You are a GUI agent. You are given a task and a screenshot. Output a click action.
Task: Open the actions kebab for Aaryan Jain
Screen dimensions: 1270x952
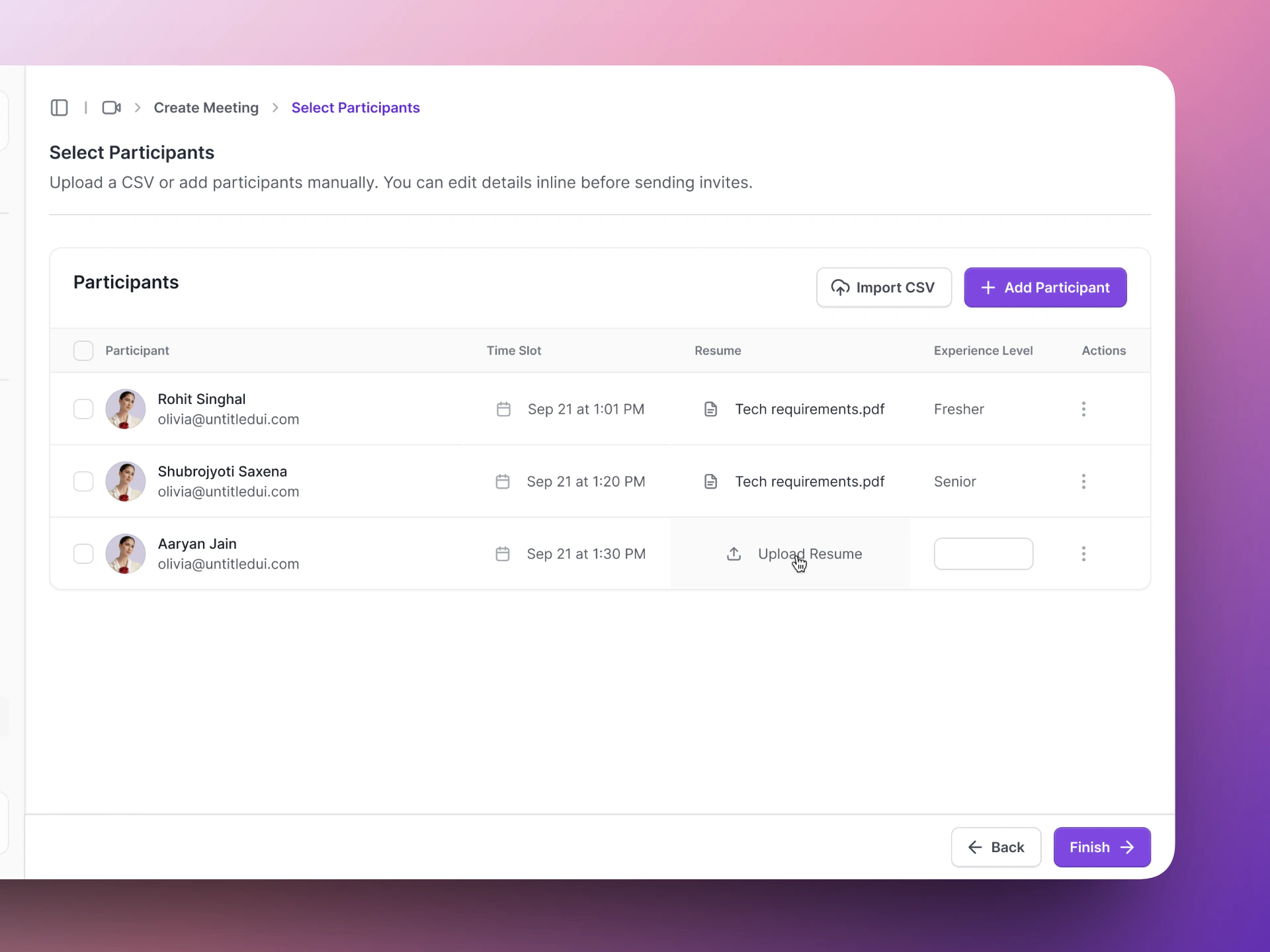pos(1083,554)
